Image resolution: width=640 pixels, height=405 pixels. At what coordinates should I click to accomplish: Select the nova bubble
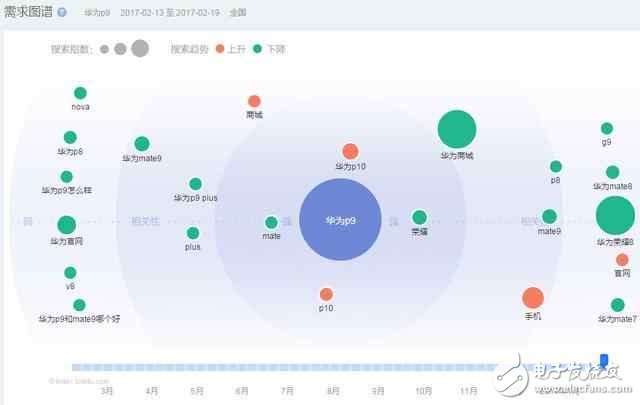[80, 93]
